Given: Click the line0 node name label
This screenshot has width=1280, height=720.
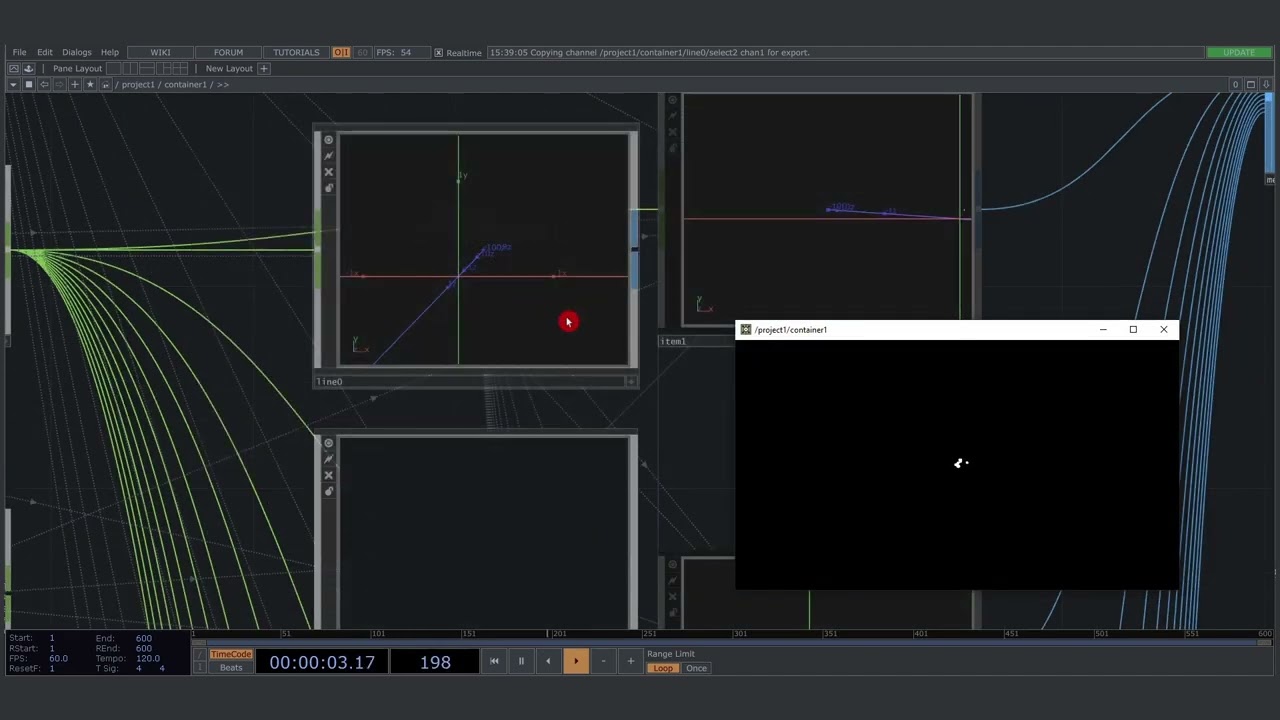Looking at the screenshot, I should (330, 381).
